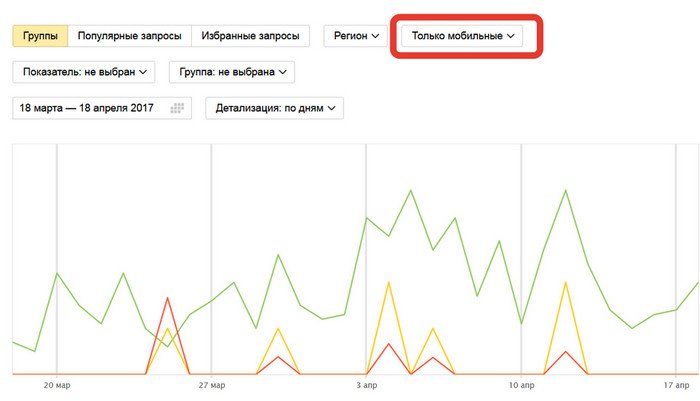Open the Популярные запросы tab
This screenshot has width=700, height=401.
129,36
